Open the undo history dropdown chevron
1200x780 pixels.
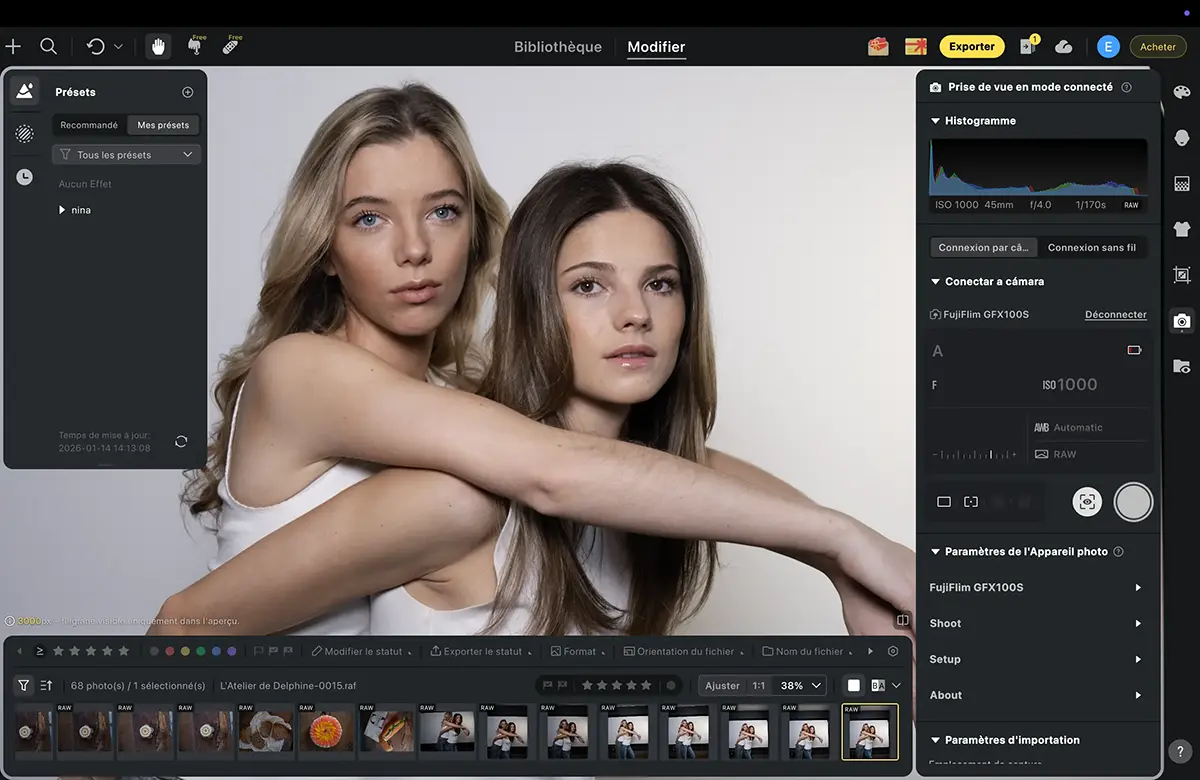pos(118,46)
